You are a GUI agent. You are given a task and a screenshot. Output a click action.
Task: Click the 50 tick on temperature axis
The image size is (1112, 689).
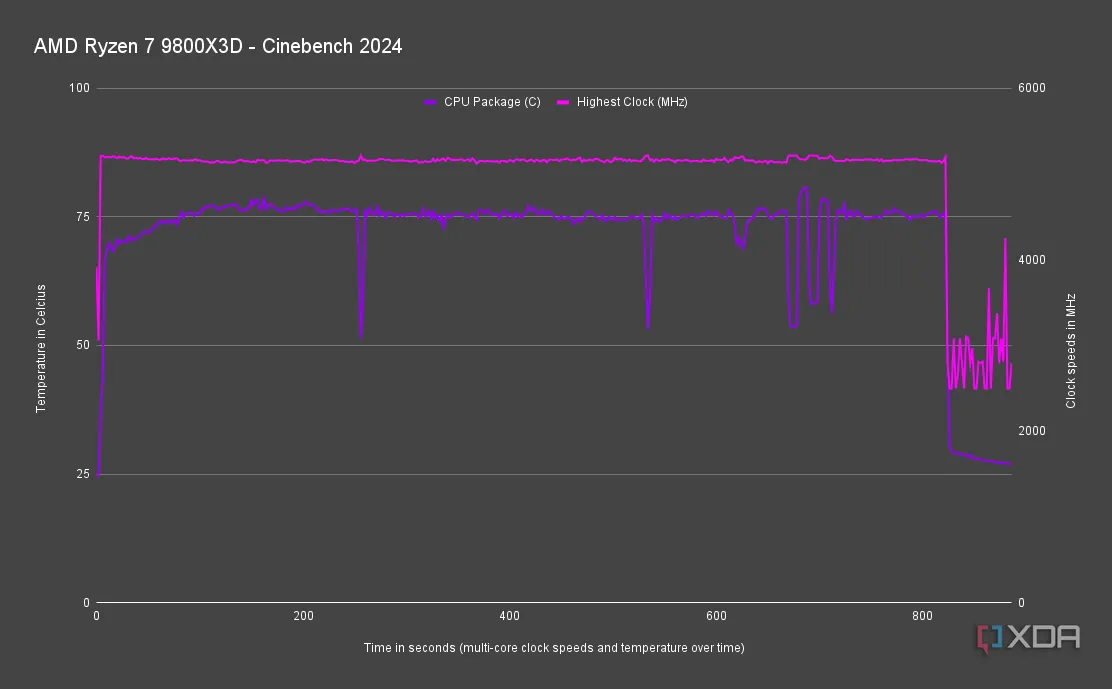(x=82, y=345)
